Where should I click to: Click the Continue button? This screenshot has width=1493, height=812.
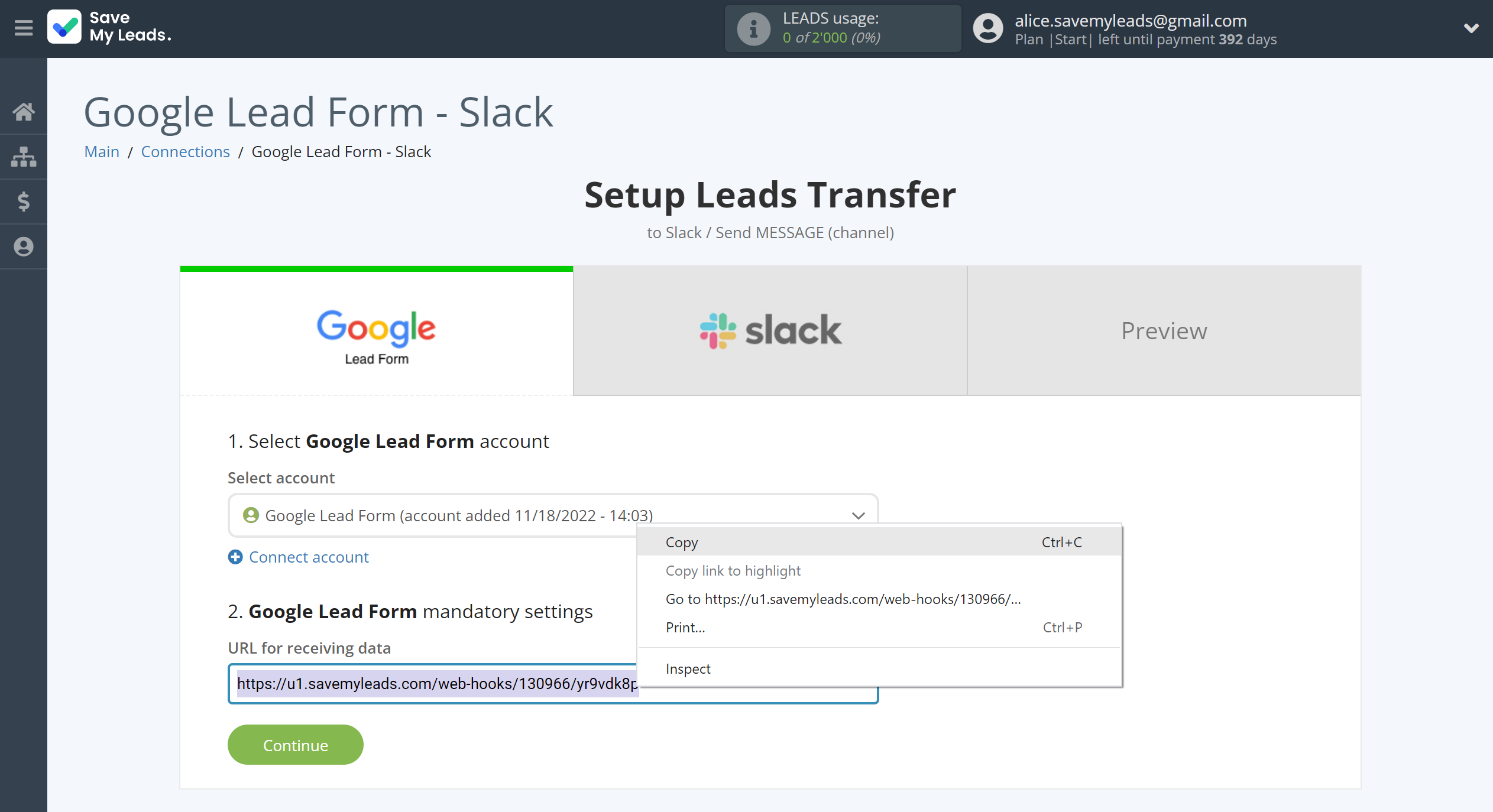[x=294, y=744]
